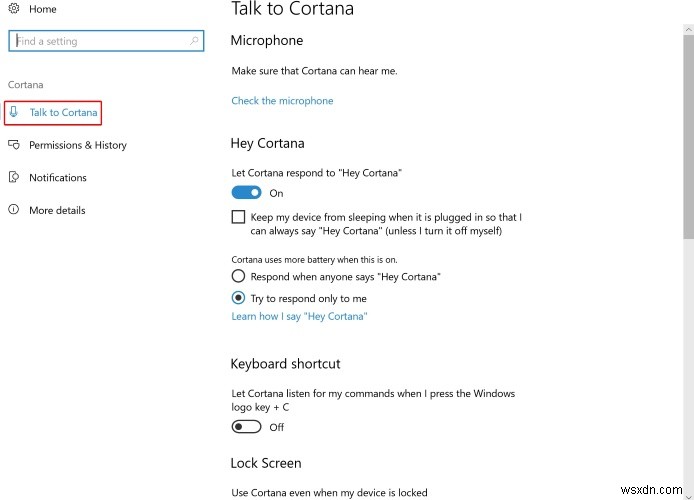Enable the Windows logo key + C toggle
Image resolution: width=694 pixels, height=500 pixels.
(x=246, y=427)
